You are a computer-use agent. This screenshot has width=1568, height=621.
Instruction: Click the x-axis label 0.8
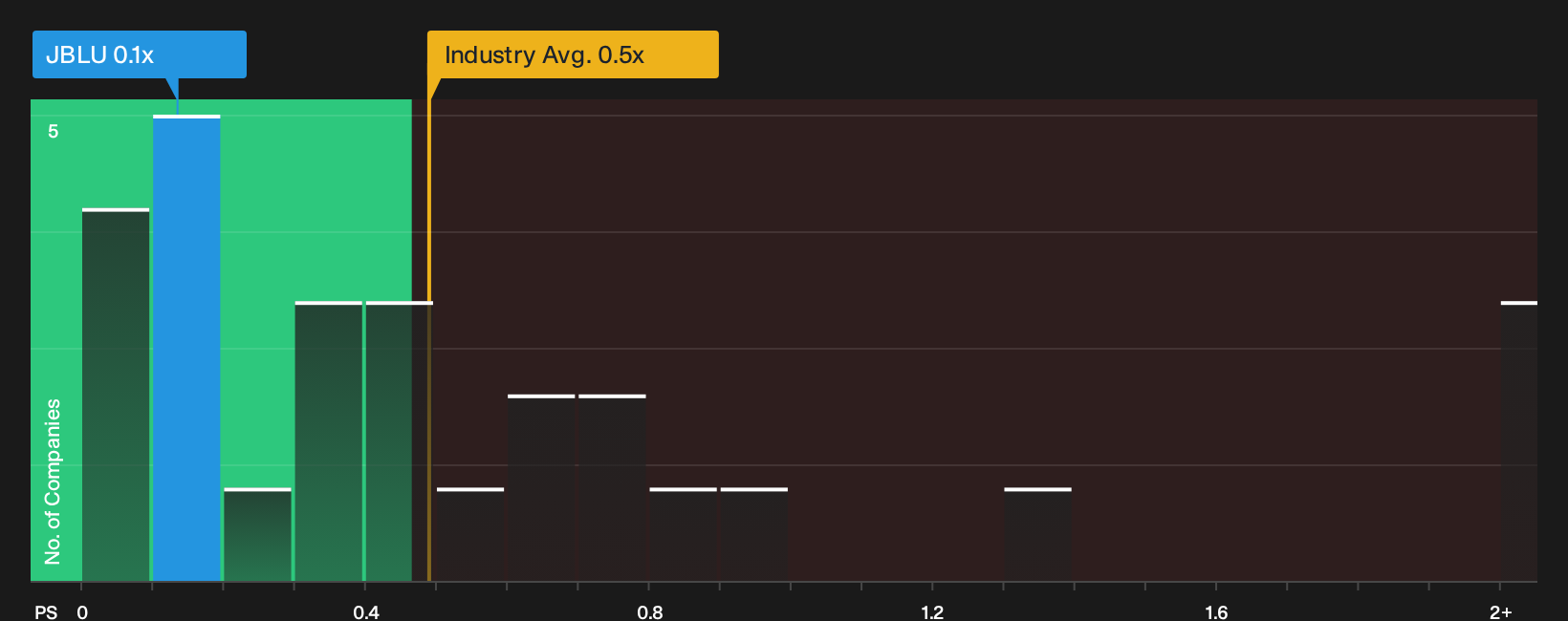650,611
